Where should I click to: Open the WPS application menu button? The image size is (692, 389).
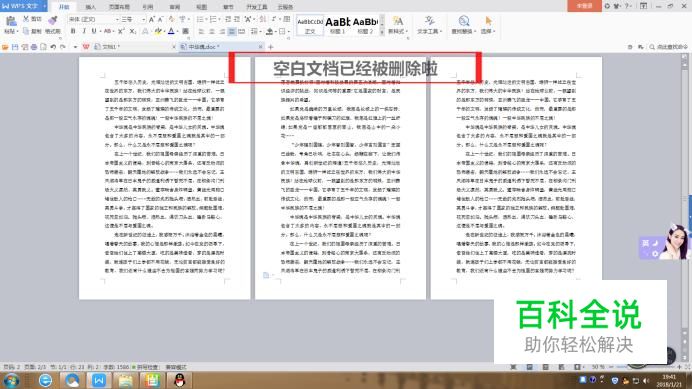pyautogui.click(x=23, y=6)
